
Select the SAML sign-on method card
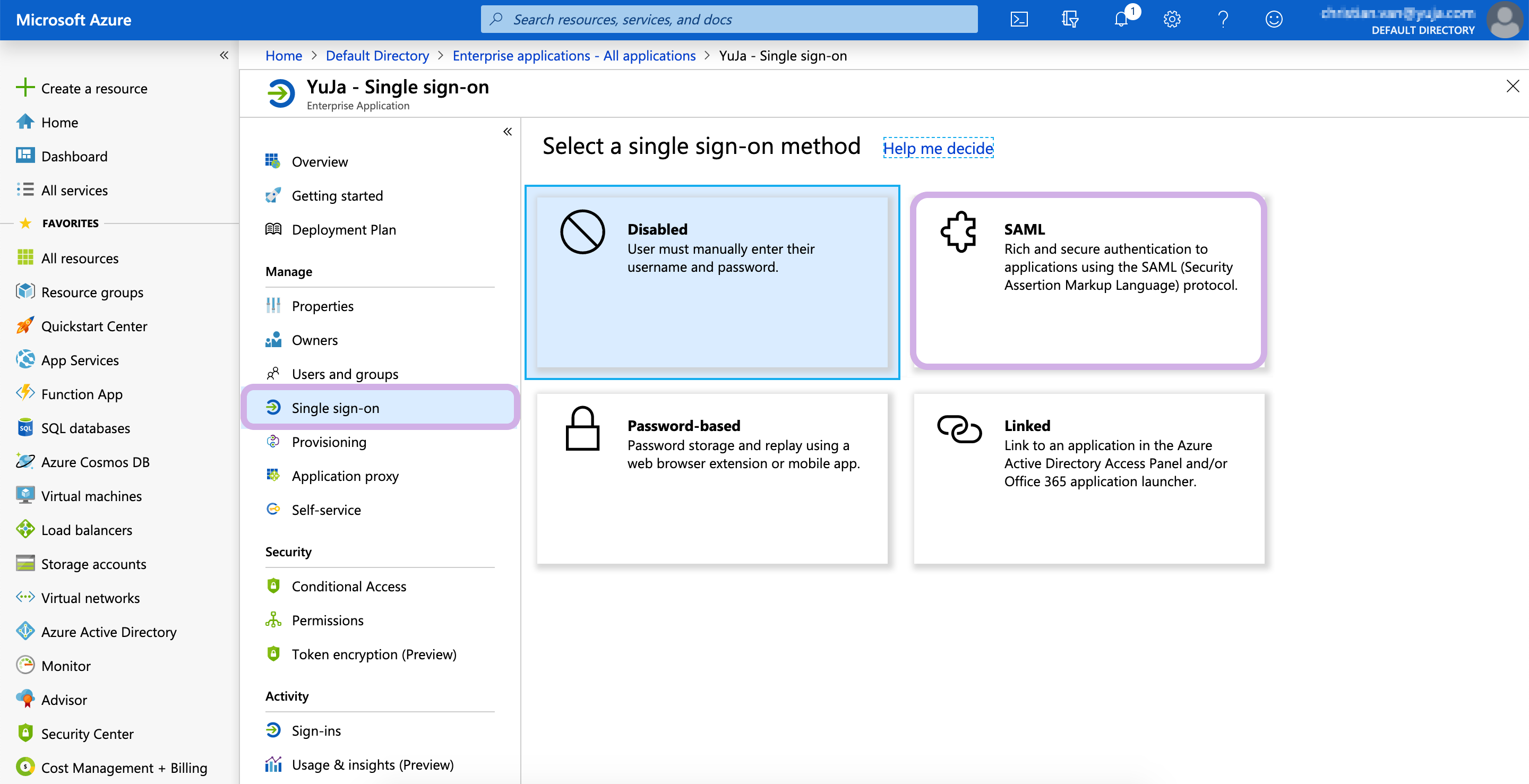(1088, 281)
